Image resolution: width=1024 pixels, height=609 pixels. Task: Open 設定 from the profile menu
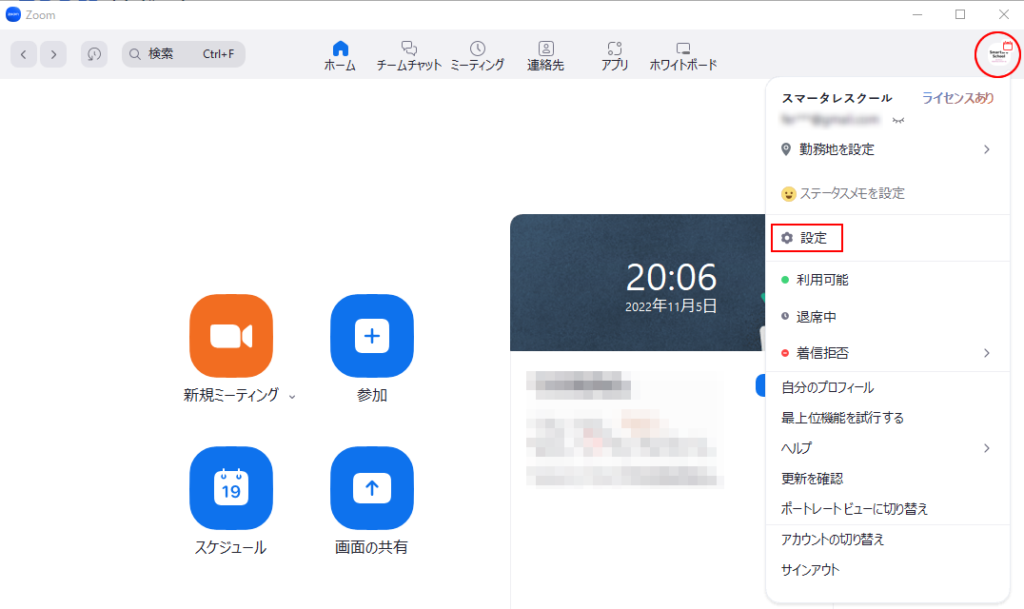[x=813, y=238]
